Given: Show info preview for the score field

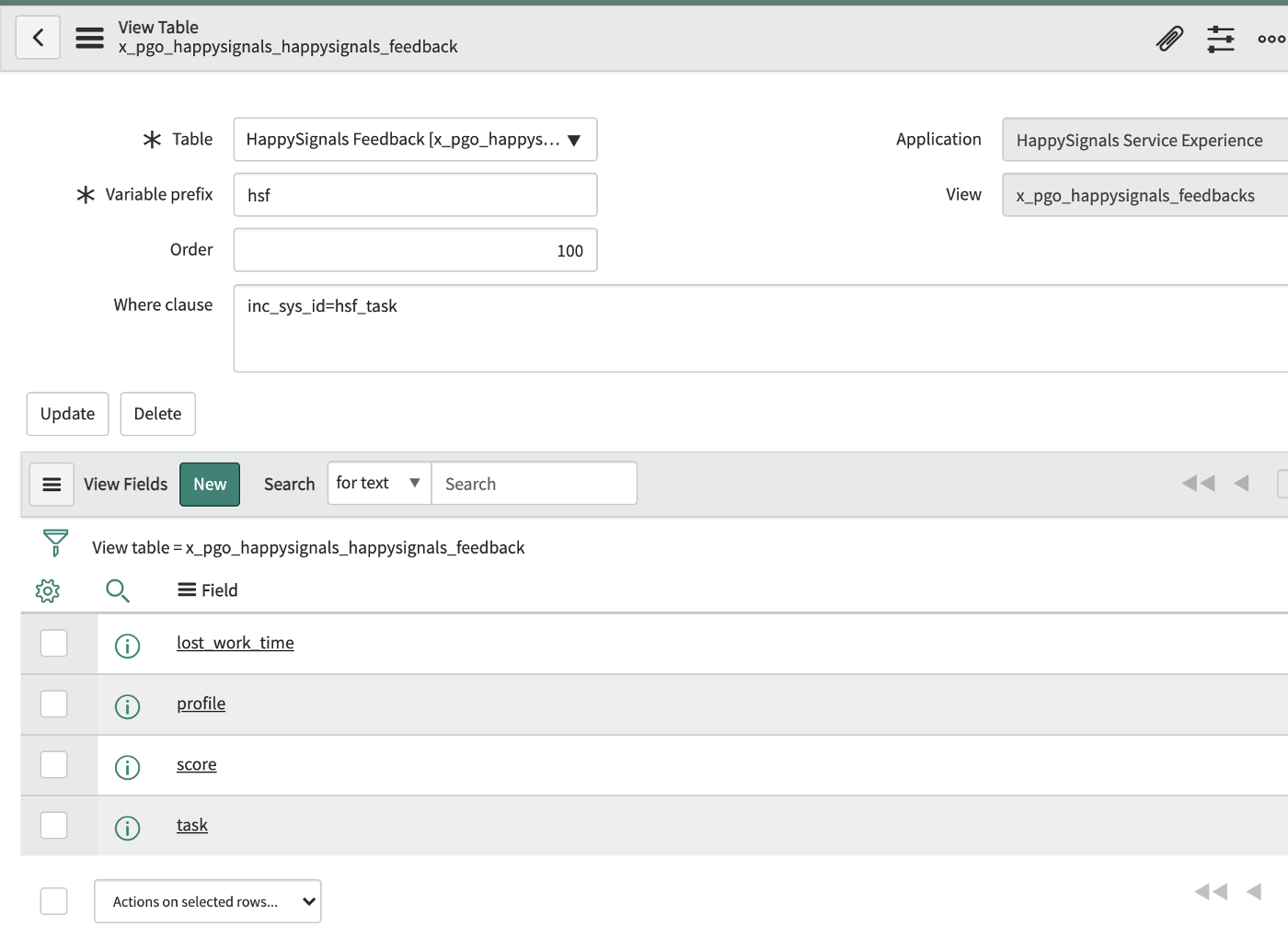Looking at the screenshot, I should (127, 766).
